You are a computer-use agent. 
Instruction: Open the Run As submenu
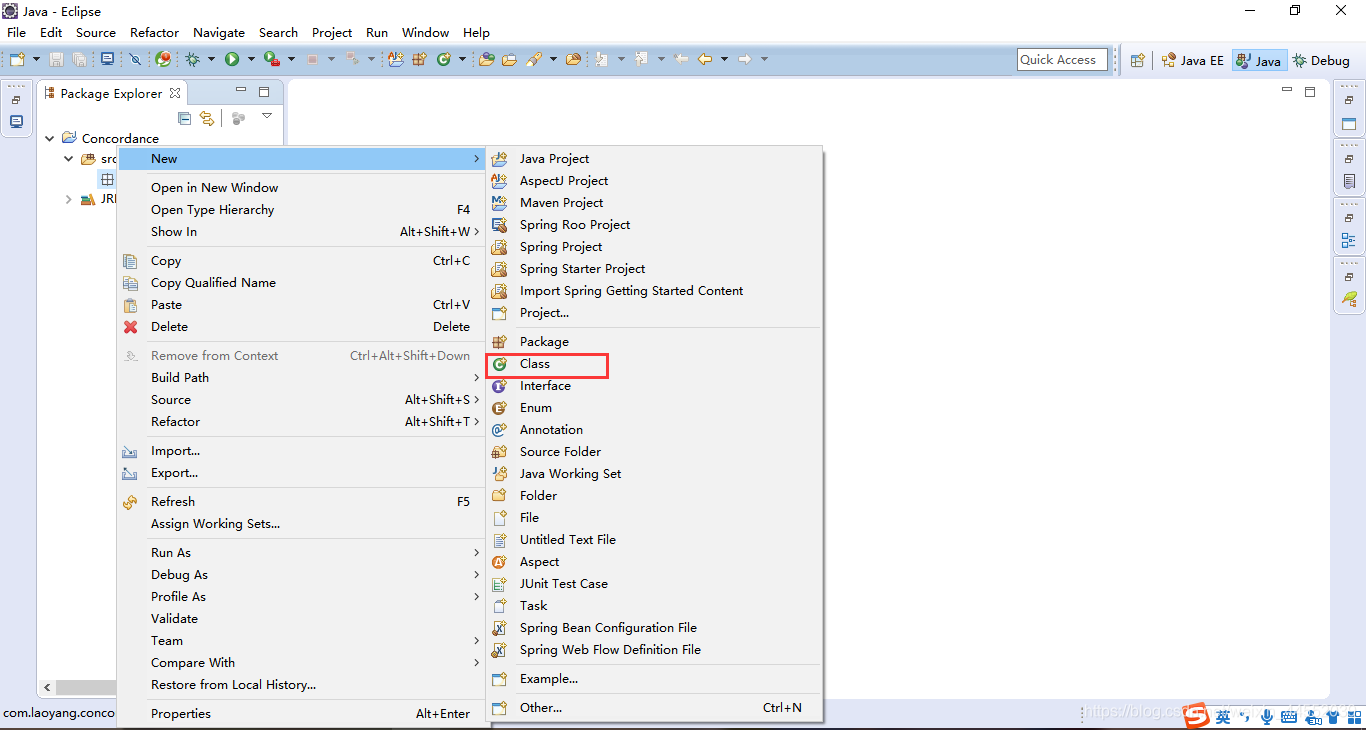pyautogui.click(x=301, y=553)
